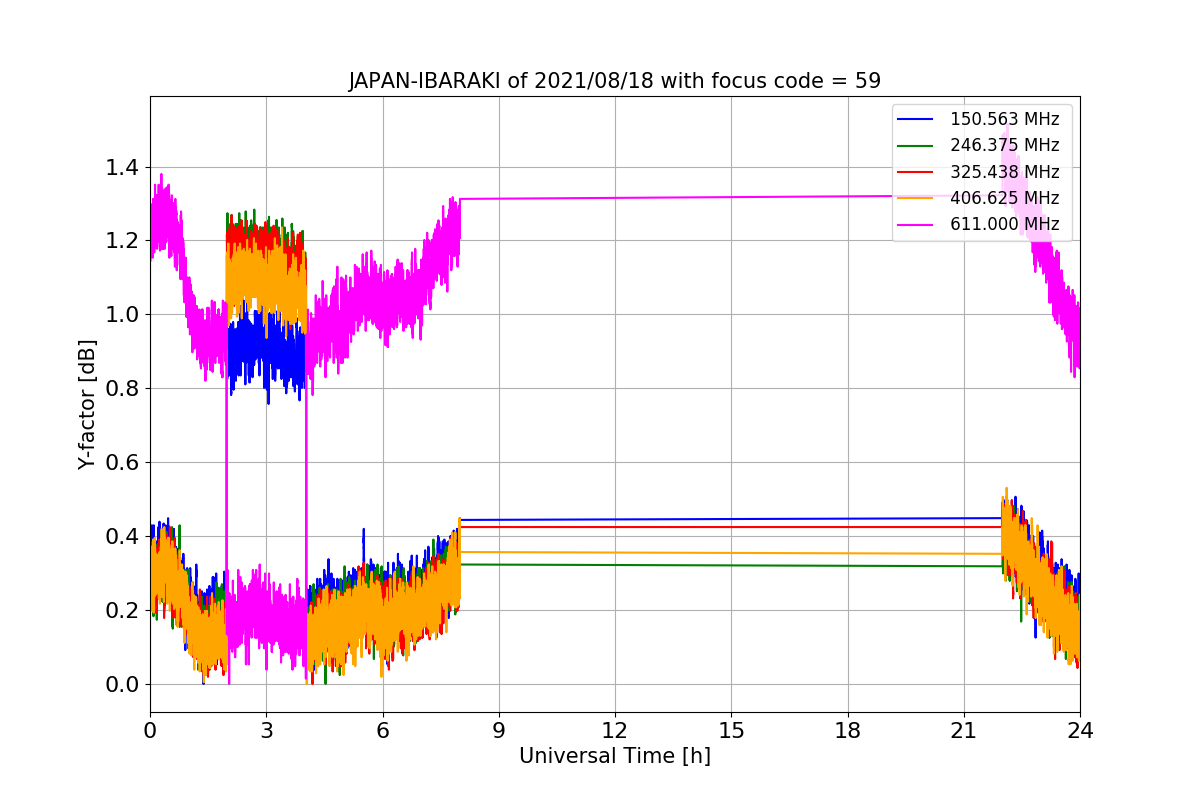Viewport: 1200px width, 800px height.
Task: Select the 406.625 MHz legend label
Action: (1004, 198)
